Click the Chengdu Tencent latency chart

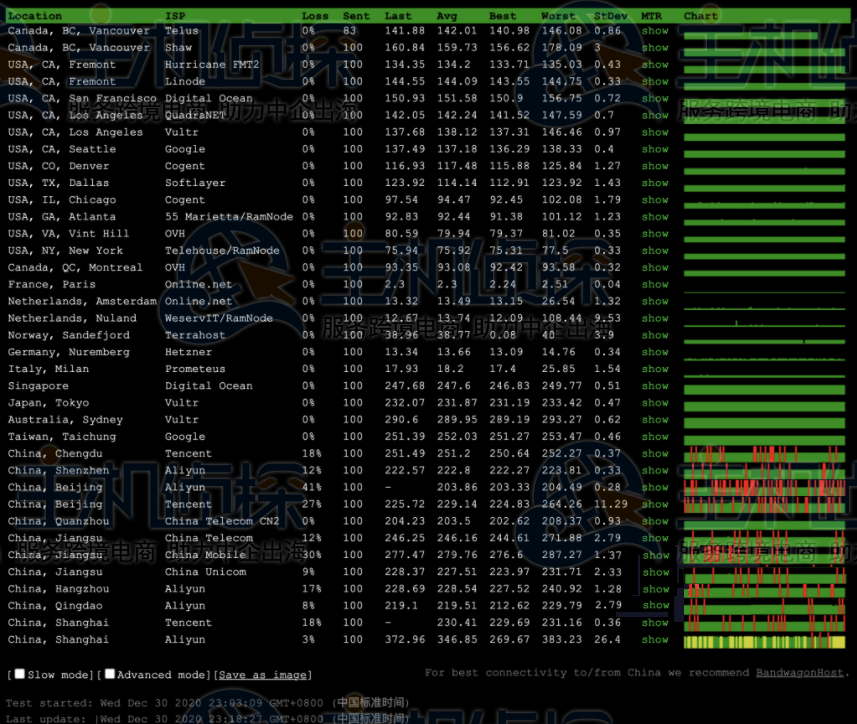[x=766, y=455]
